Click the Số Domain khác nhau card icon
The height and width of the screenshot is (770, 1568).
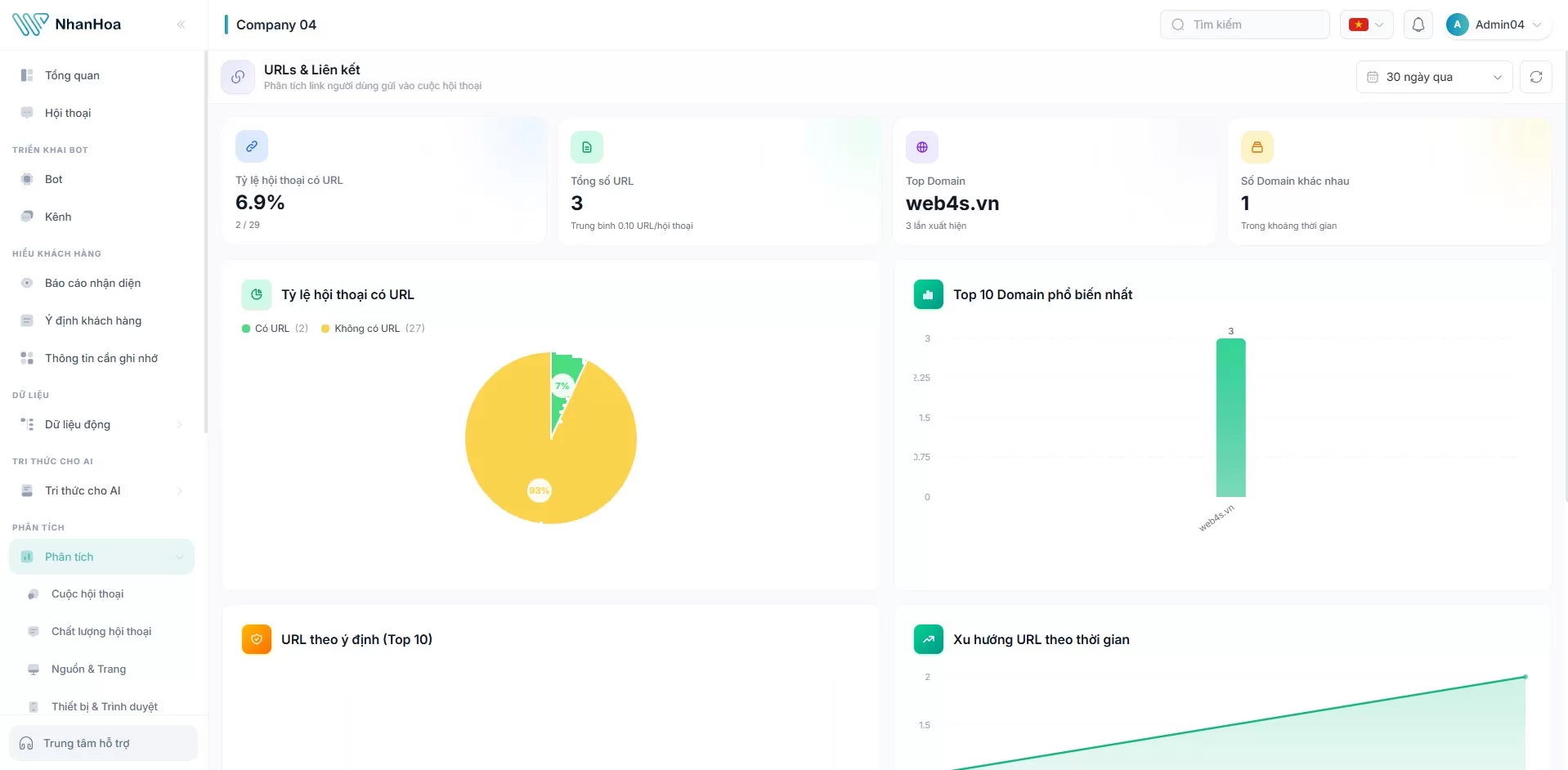tap(1257, 147)
